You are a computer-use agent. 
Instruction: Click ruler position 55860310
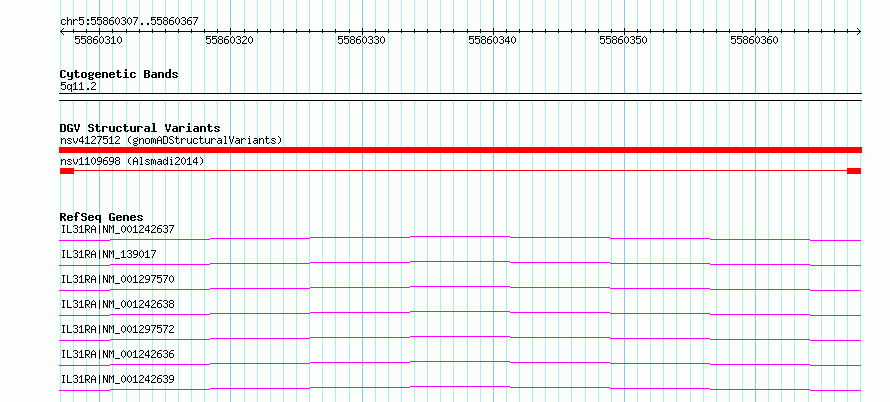[98, 41]
